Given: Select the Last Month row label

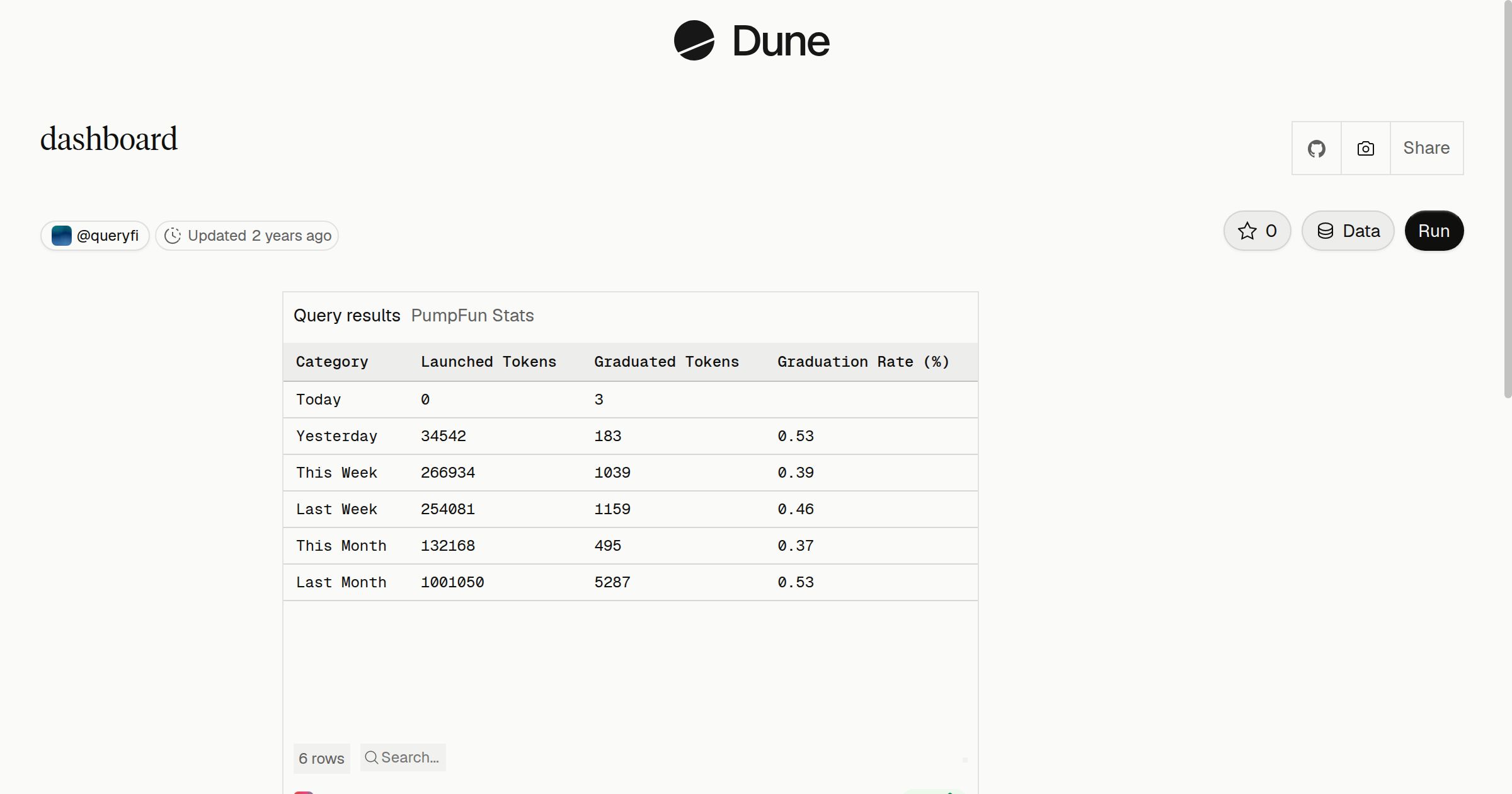Looking at the screenshot, I should click(x=341, y=582).
